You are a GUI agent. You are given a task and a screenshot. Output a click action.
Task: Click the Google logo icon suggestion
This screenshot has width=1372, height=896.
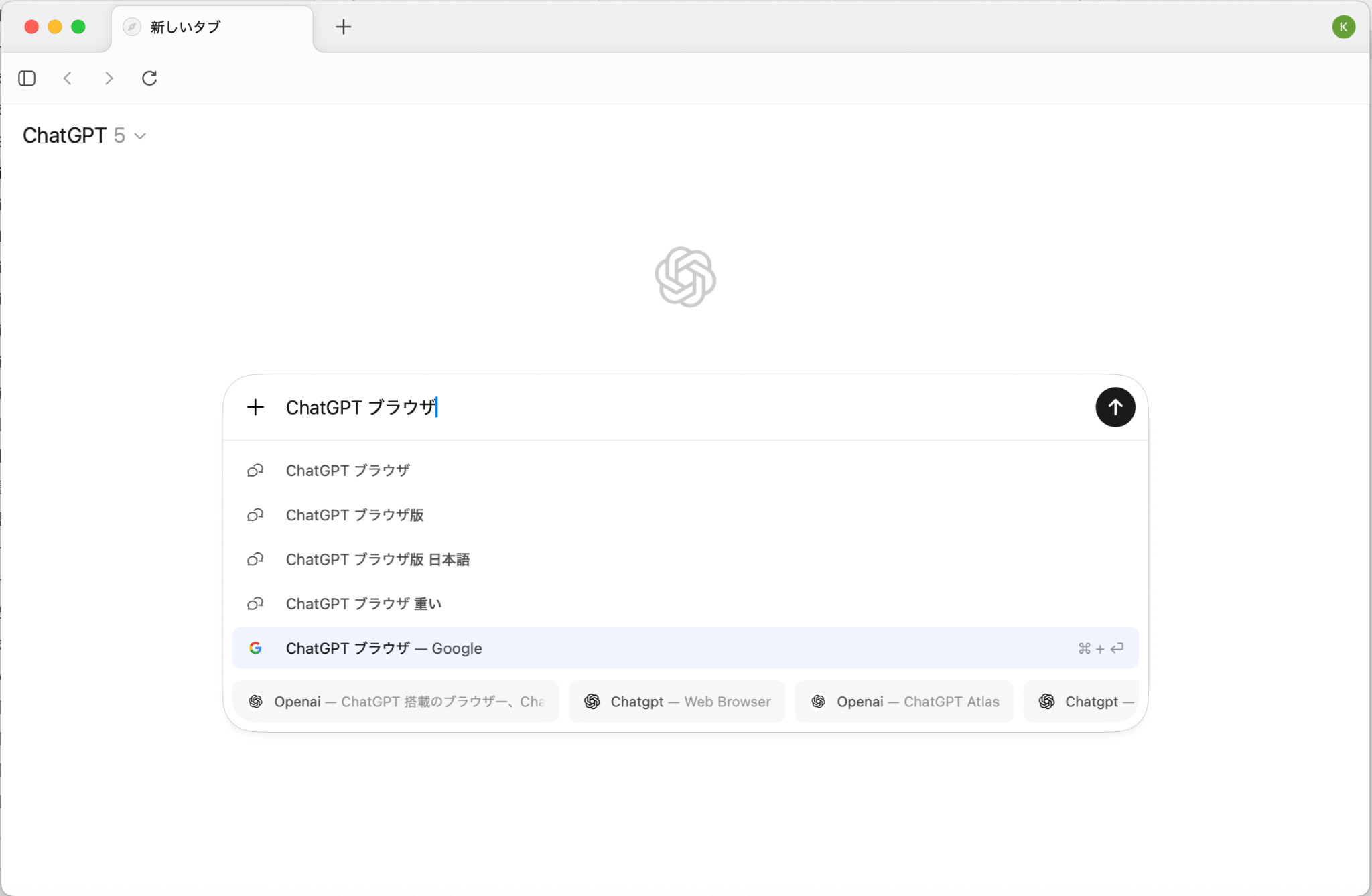pyautogui.click(x=255, y=648)
